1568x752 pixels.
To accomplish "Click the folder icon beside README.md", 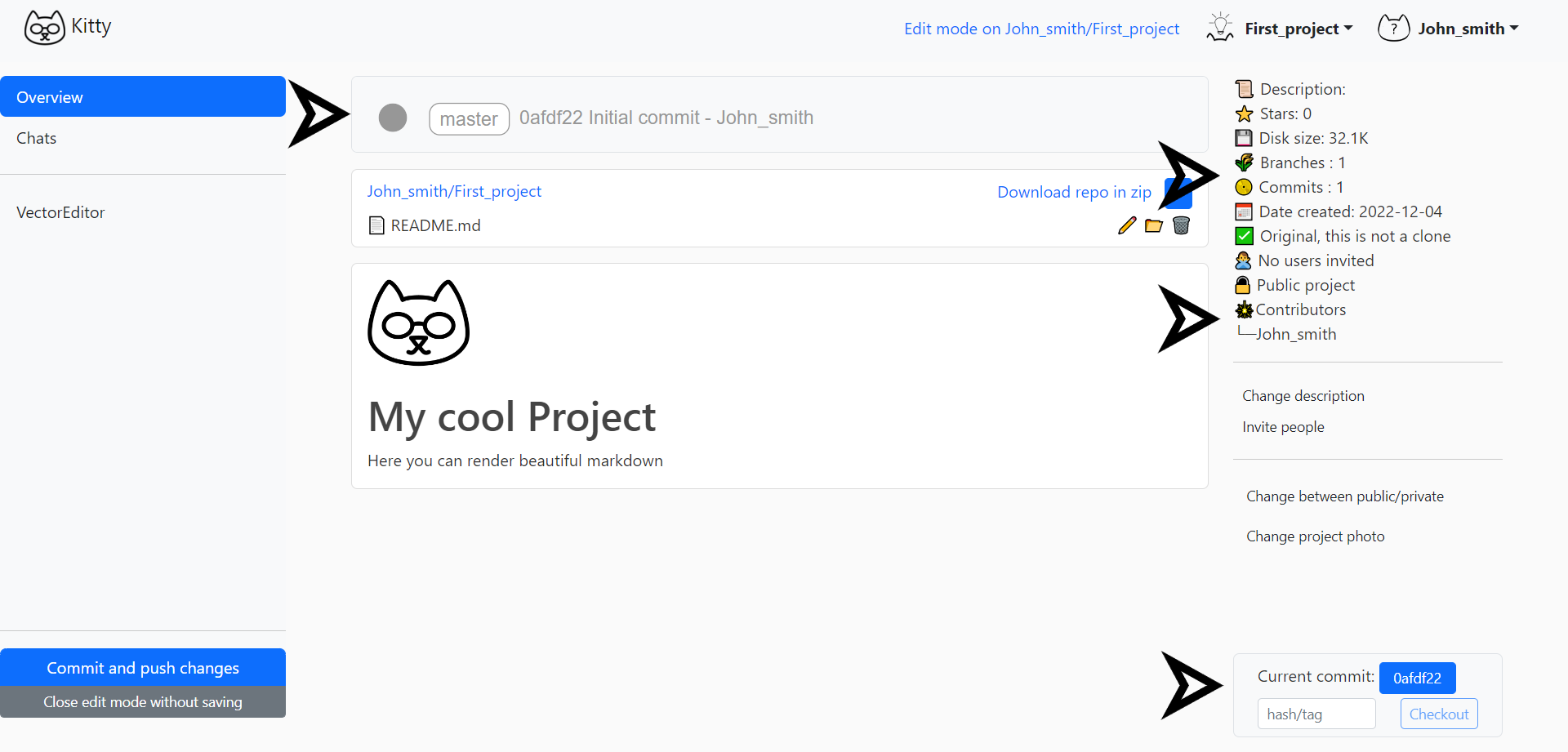I will point(1153,225).
